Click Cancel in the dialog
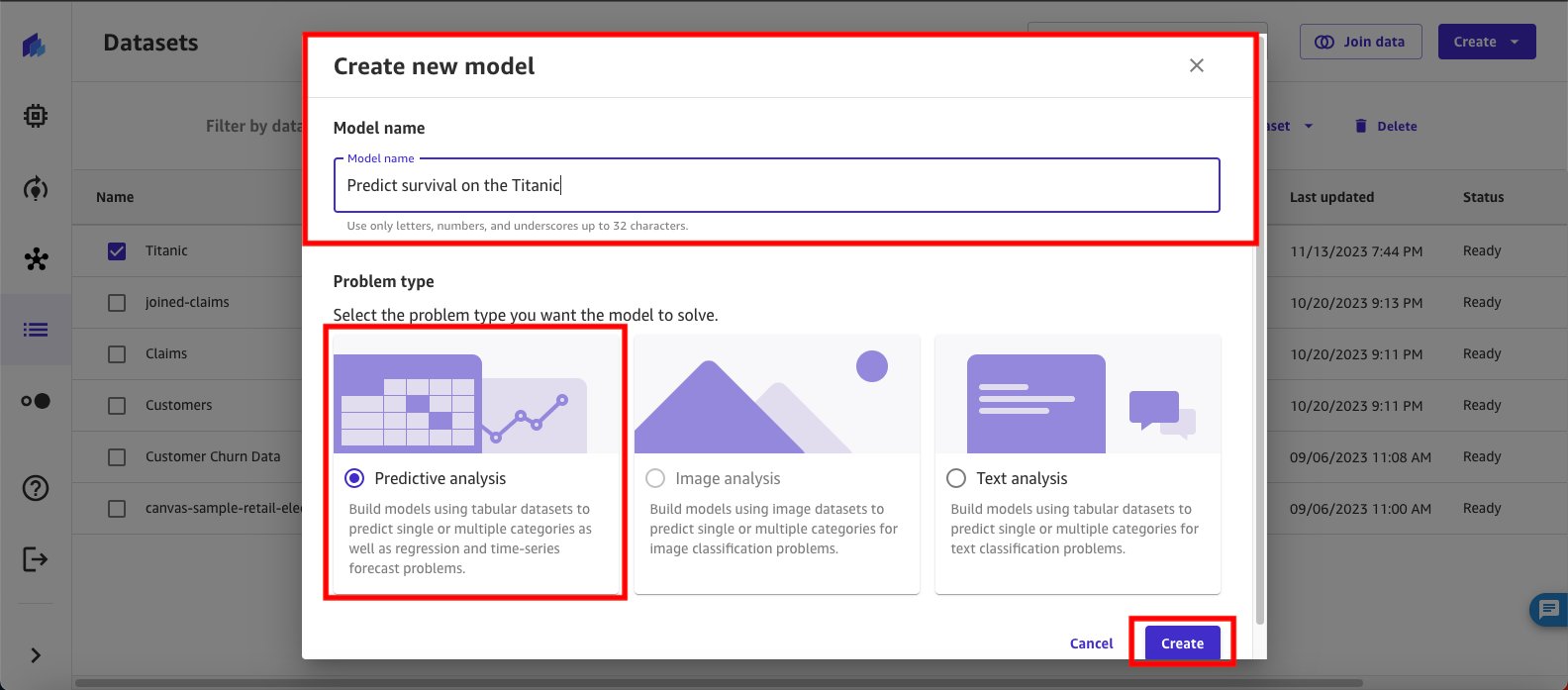Viewport: 1568px width, 690px height. tap(1092, 643)
